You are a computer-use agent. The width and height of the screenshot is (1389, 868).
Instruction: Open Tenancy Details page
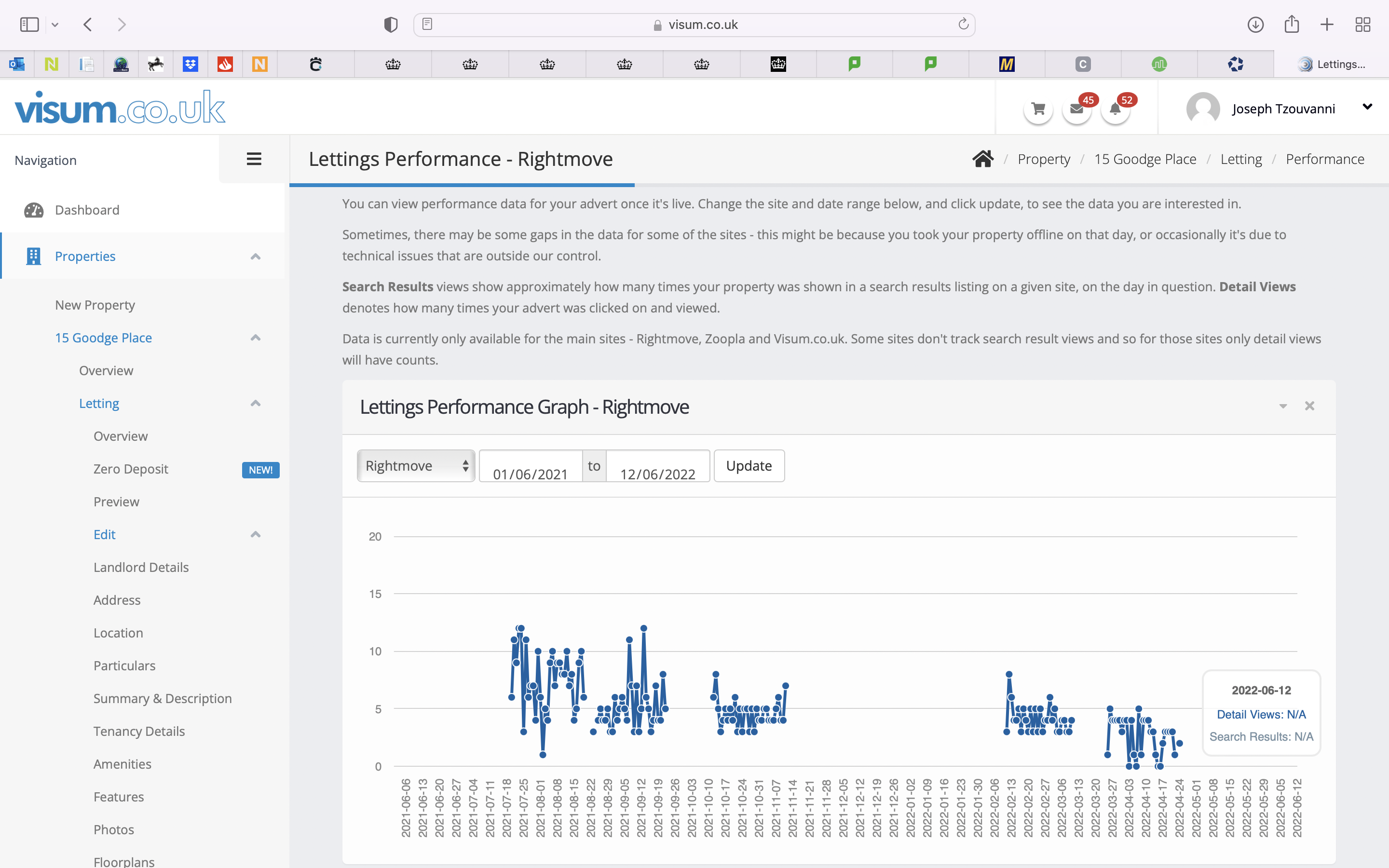pos(139,731)
